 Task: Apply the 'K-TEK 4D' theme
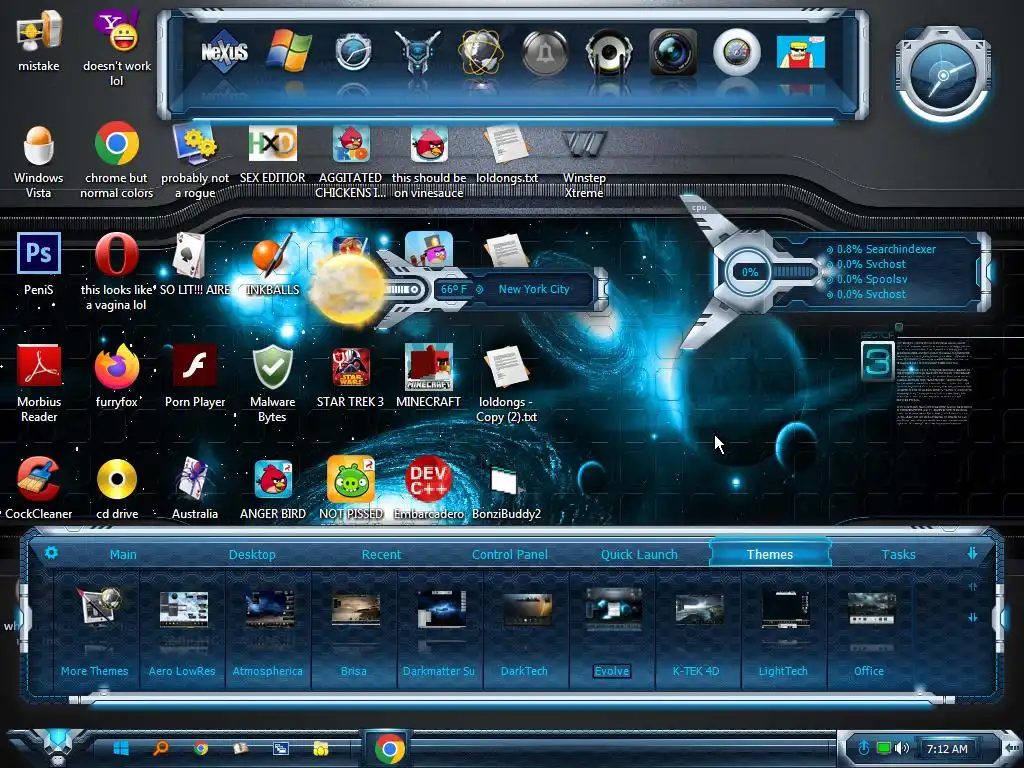(696, 631)
